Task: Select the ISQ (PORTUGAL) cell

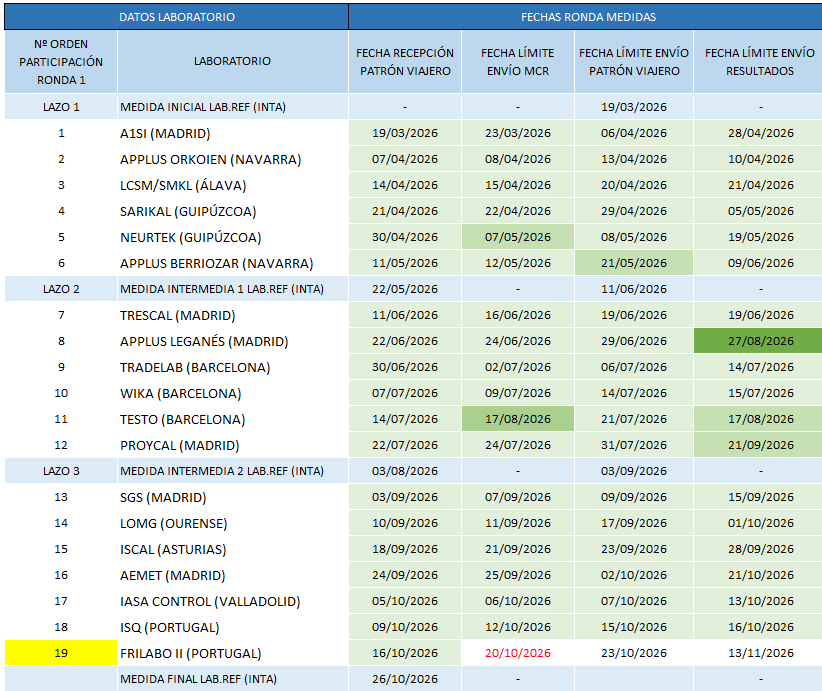Action: click(x=233, y=627)
